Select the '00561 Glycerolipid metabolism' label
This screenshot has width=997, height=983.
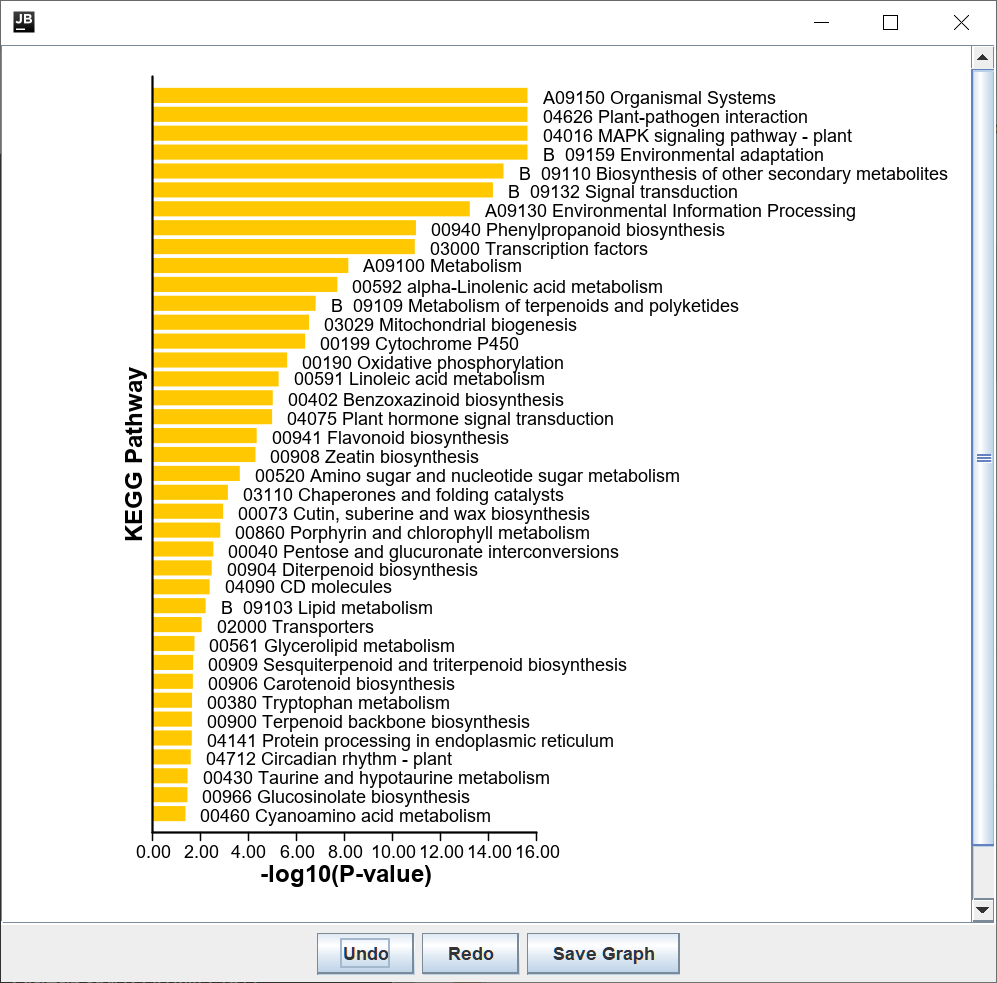(x=332, y=646)
